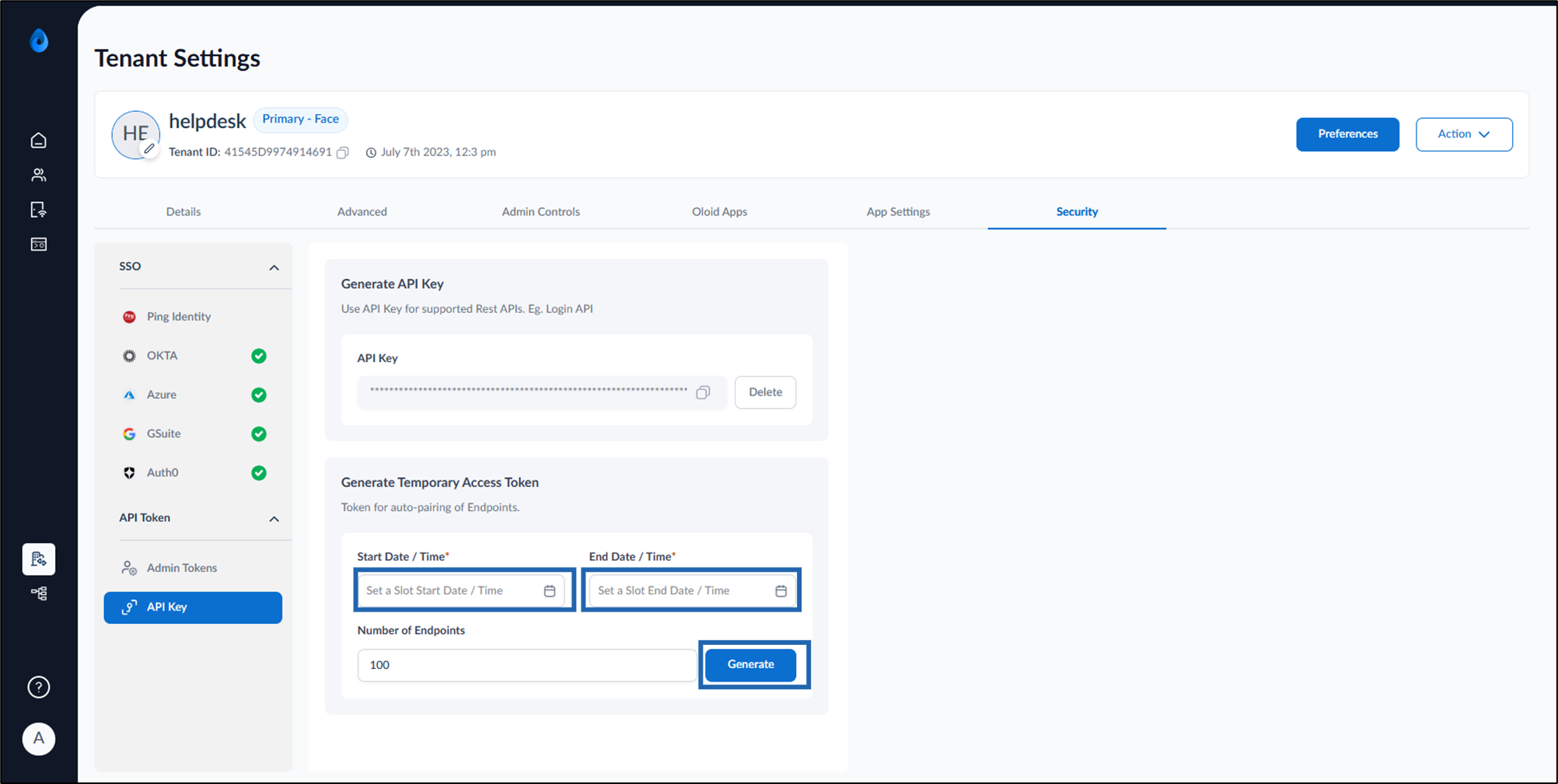Collapse the API Token section chevron
This screenshot has width=1558, height=784.
(x=274, y=518)
